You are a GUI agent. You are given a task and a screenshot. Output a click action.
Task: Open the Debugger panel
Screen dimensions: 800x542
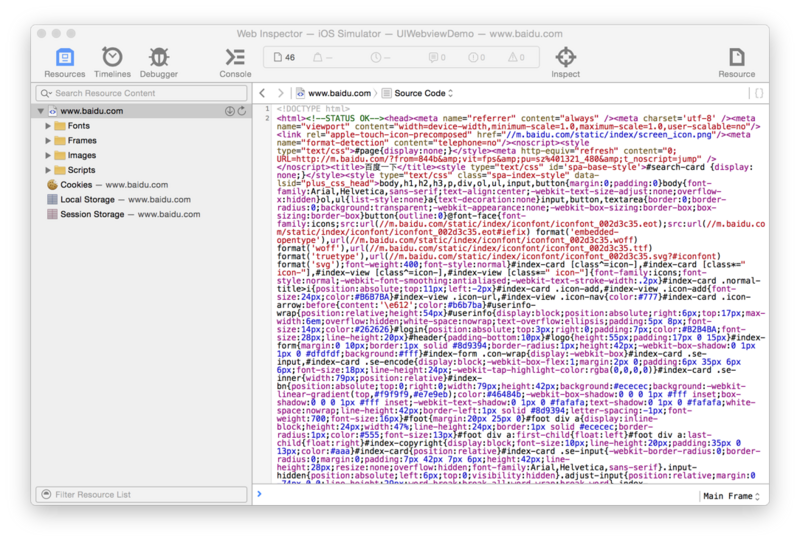pos(159,62)
